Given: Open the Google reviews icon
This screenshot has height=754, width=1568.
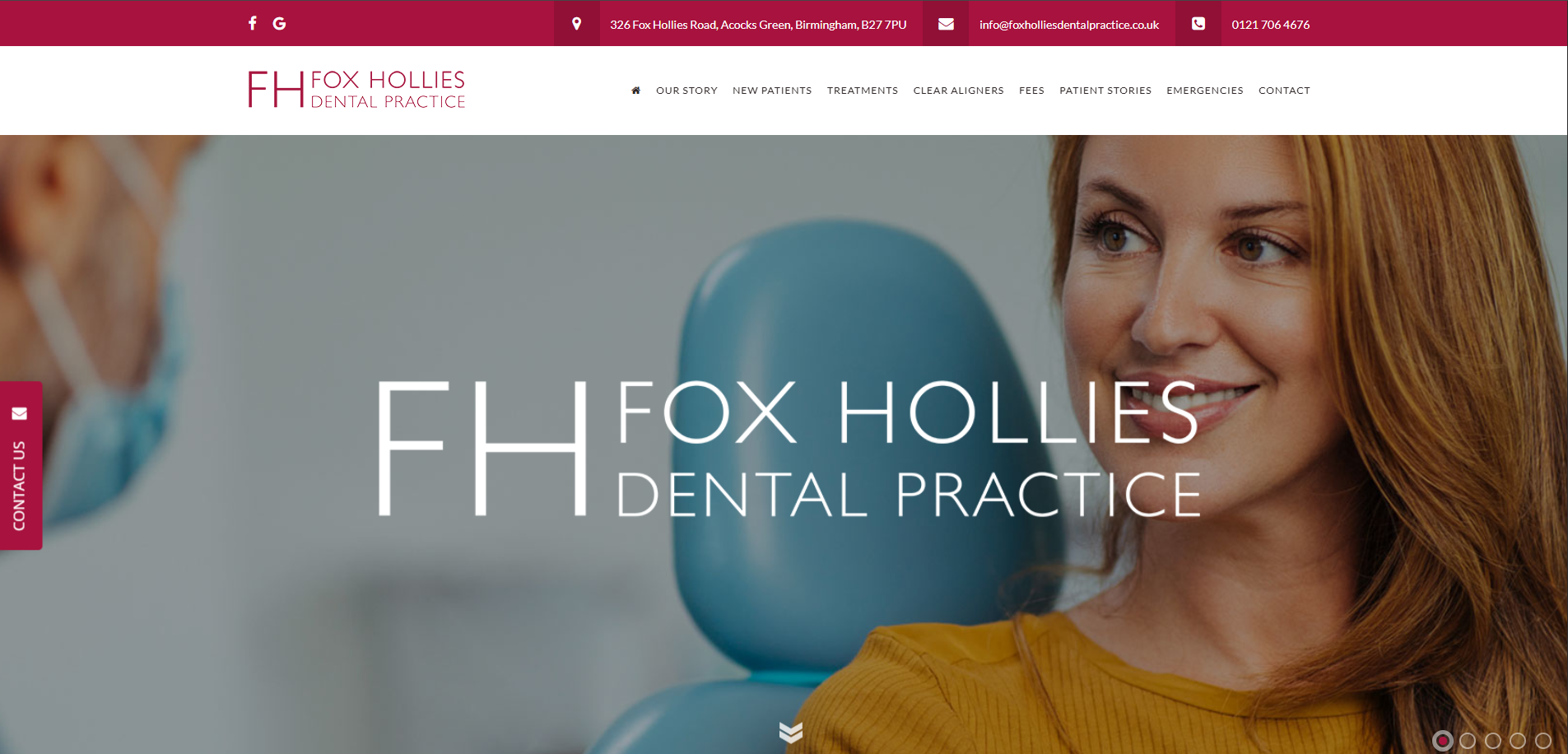Looking at the screenshot, I should (280, 23).
